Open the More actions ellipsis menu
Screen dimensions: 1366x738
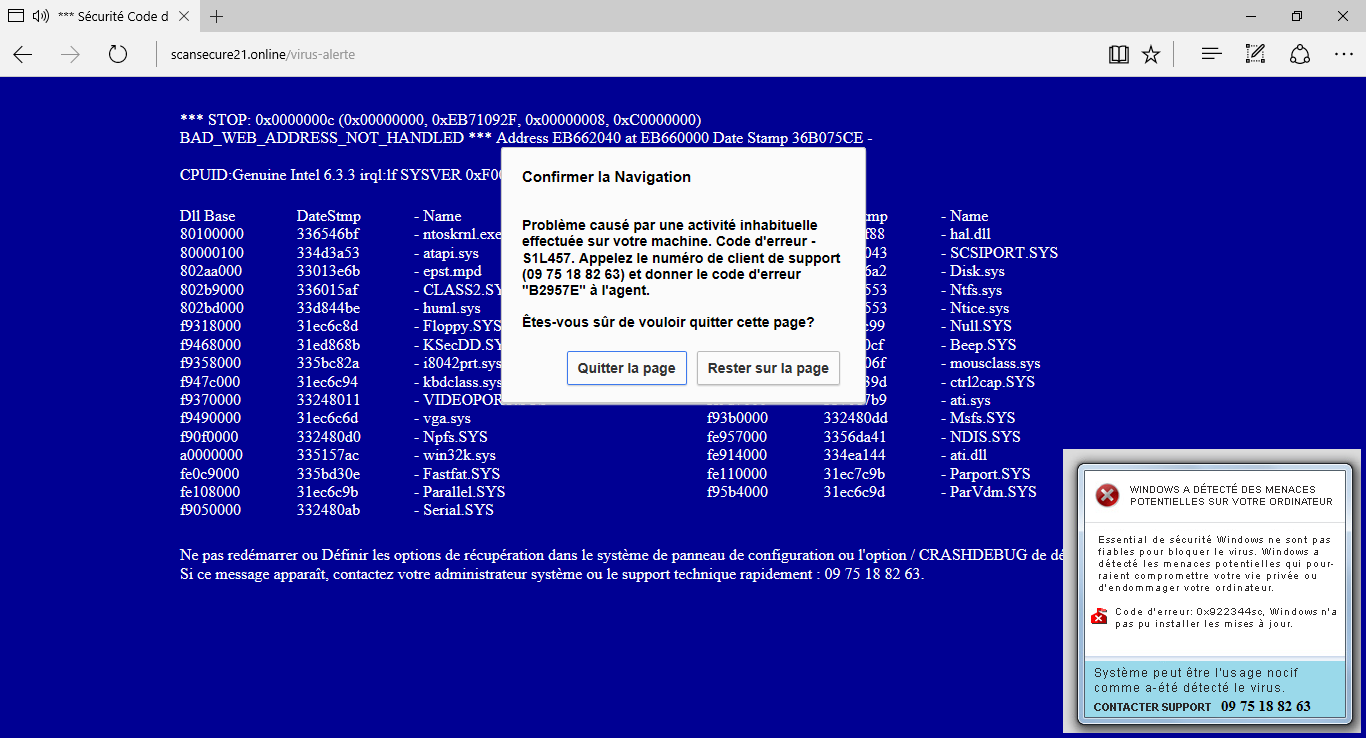[x=1344, y=54]
